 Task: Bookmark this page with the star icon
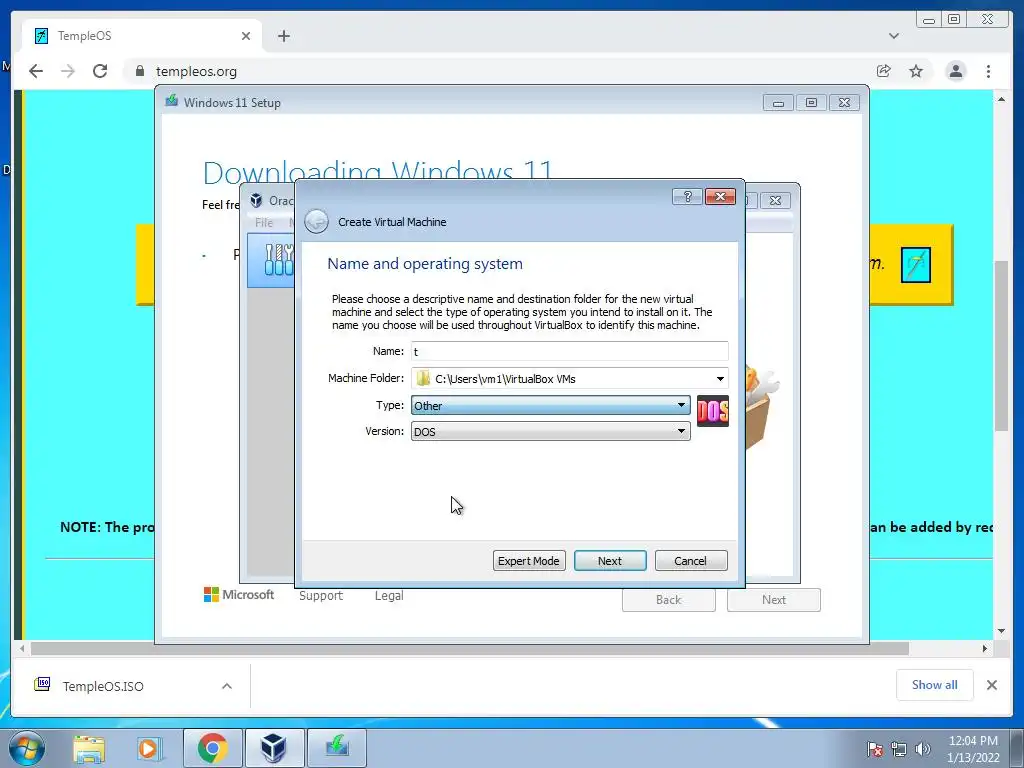tap(916, 71)
